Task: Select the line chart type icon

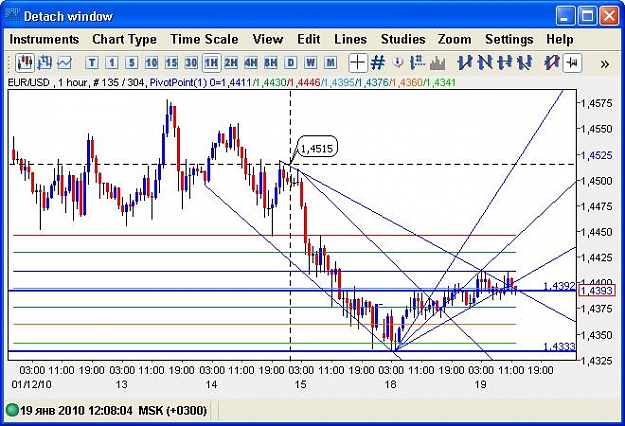Action: point(64,63)
